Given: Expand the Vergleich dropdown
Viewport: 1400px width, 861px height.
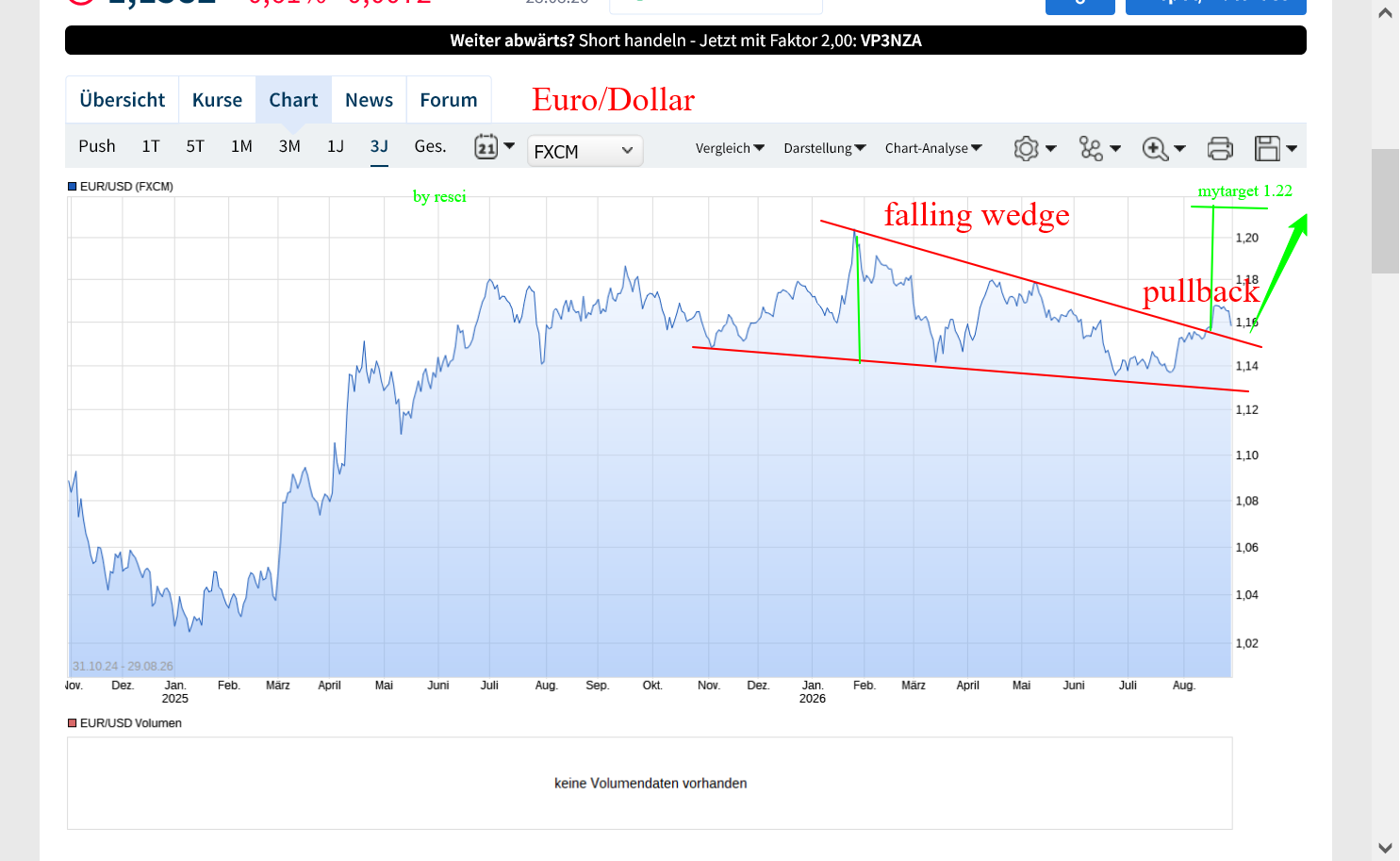Looking at the screenshot, I should 730,148.
